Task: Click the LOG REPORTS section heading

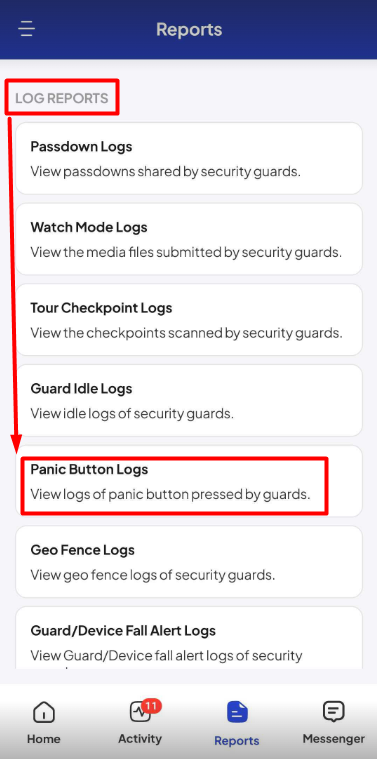Action: [x=61, y=98]
